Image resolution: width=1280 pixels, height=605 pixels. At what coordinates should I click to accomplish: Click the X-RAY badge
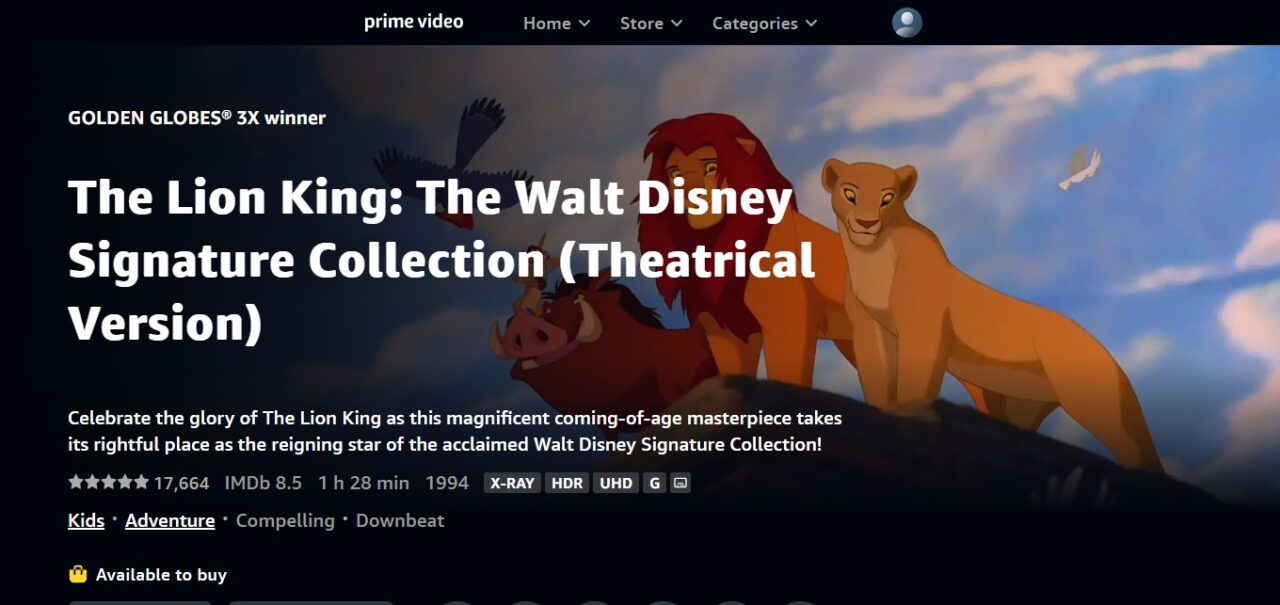pos(512,483)
